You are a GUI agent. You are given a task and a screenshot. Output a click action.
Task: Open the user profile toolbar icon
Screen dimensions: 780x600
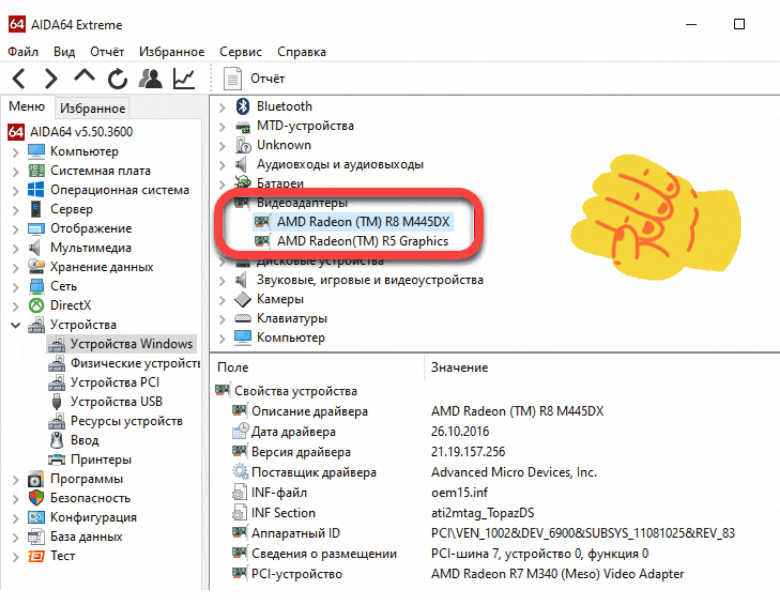click(x=150, y=79)
